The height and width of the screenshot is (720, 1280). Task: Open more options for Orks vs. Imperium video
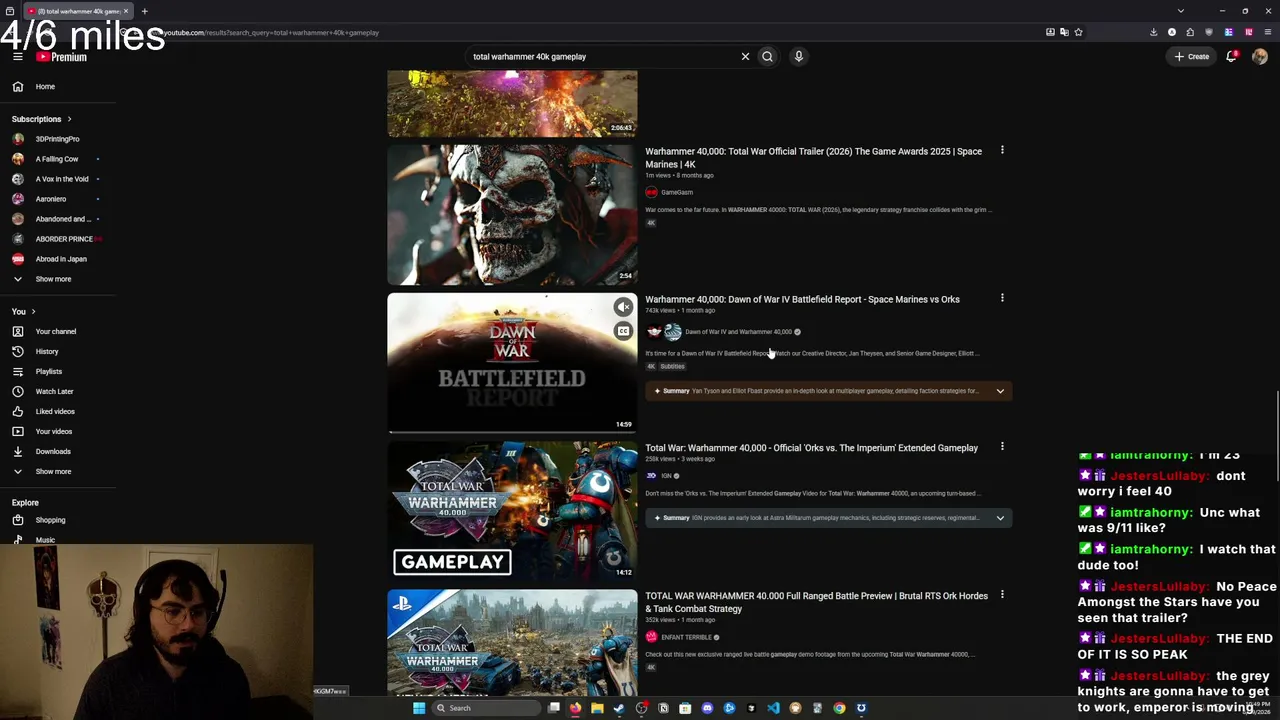click(1002, 446)
